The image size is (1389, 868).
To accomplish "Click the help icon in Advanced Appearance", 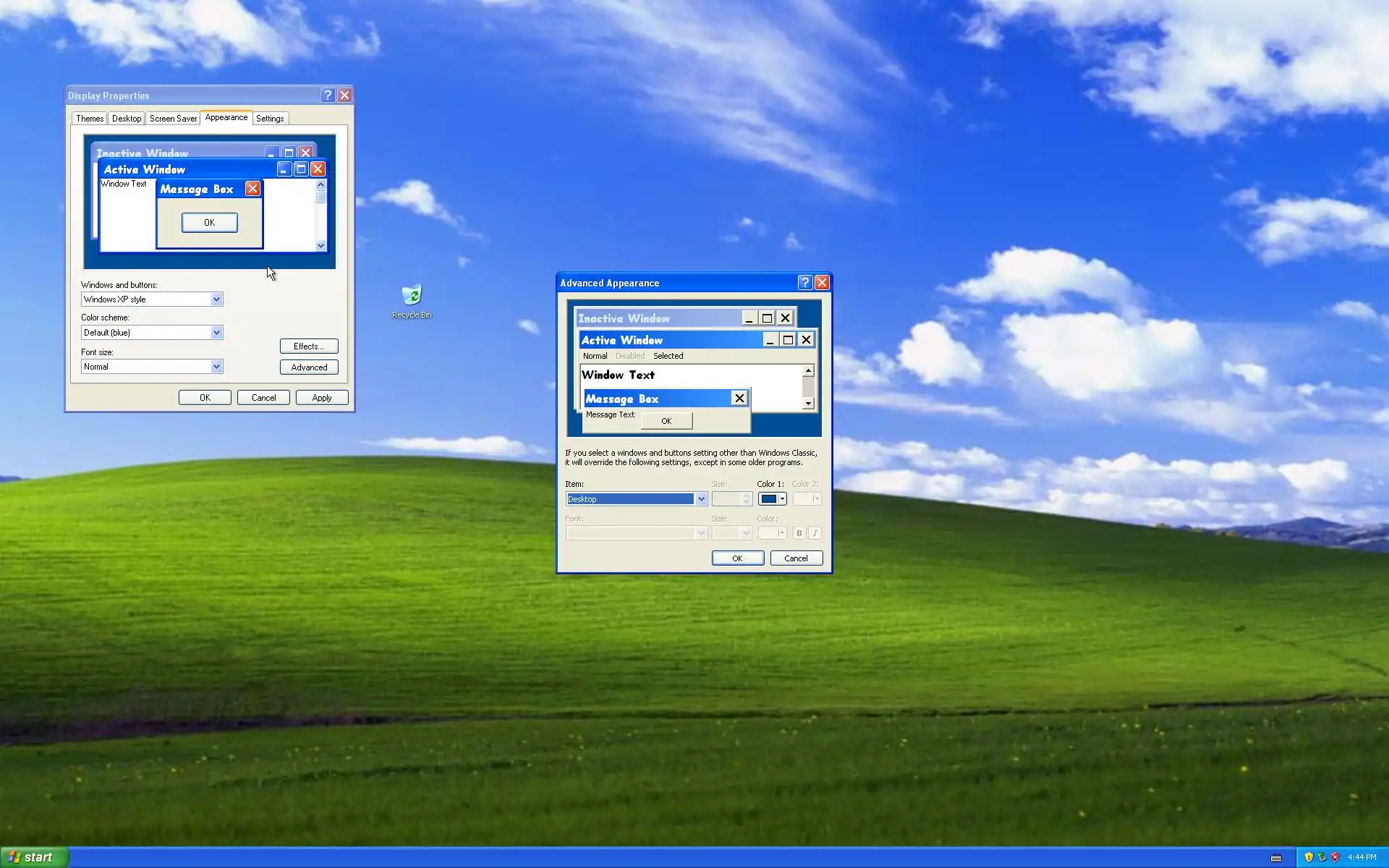I will [x=805, y=283].
